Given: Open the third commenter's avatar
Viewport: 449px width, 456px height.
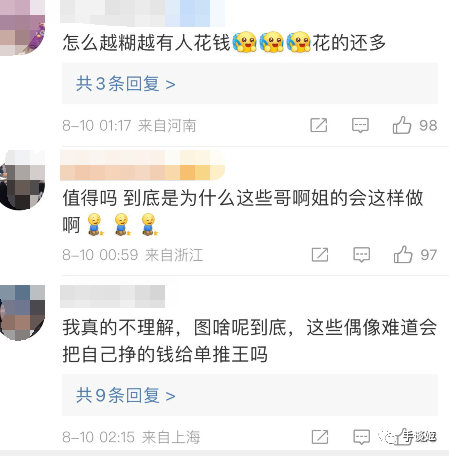Looking at the screenshot, I should pos(22,313).
